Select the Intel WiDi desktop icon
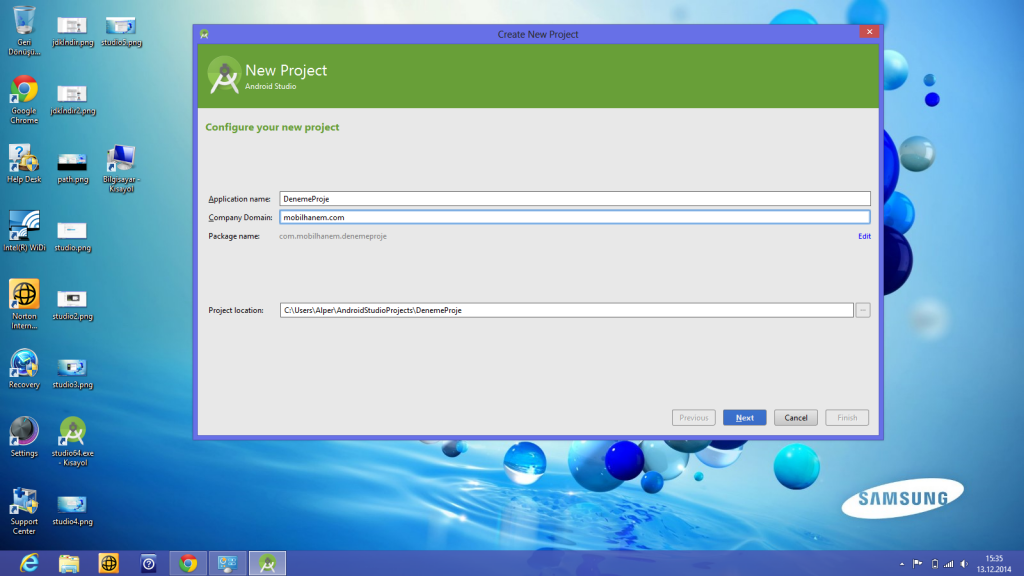Viewport: 1024px width, 576px height. [x=24, y=226]
